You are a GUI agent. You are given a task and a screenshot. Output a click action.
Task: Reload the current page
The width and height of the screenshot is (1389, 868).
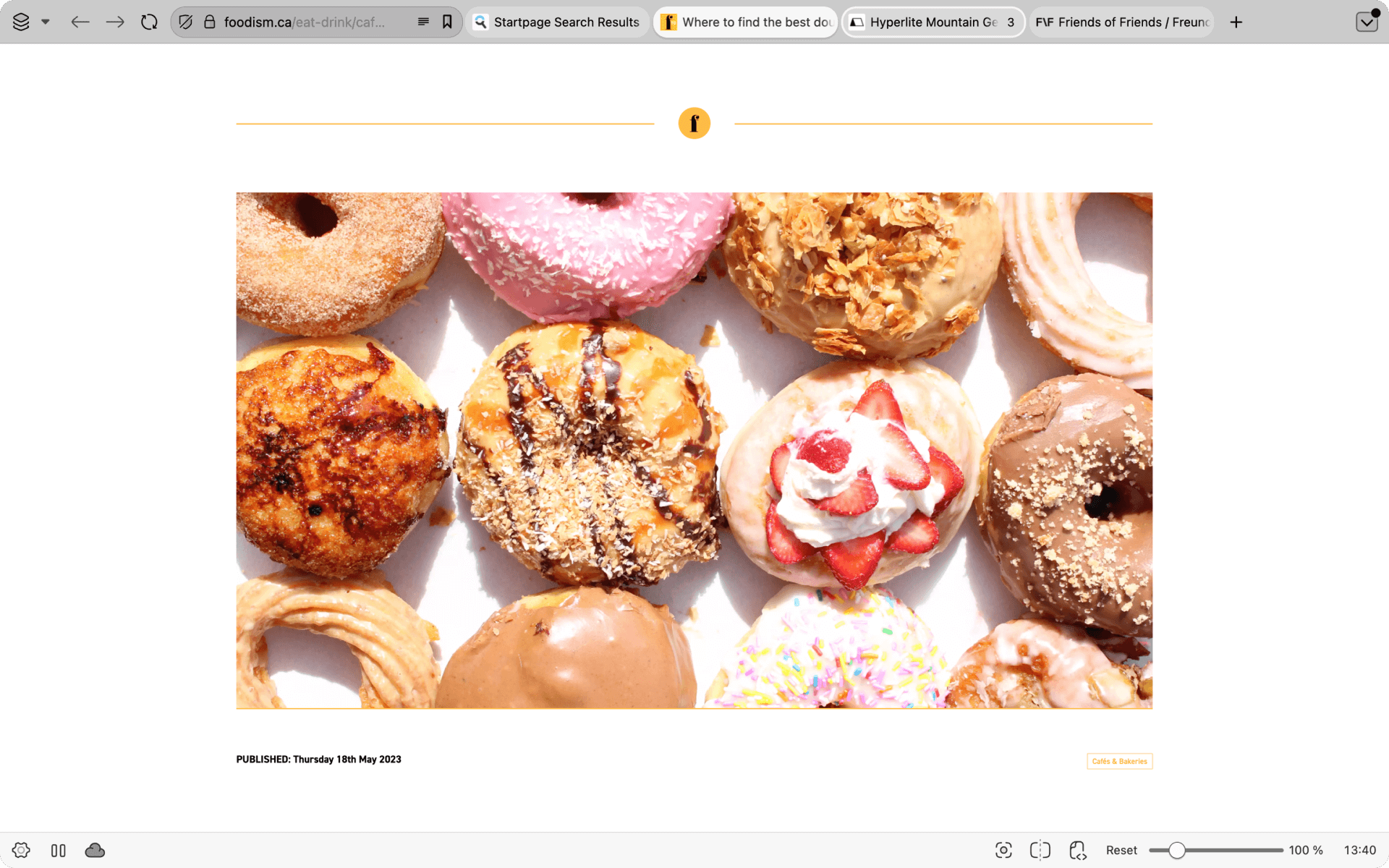point(149,22)
